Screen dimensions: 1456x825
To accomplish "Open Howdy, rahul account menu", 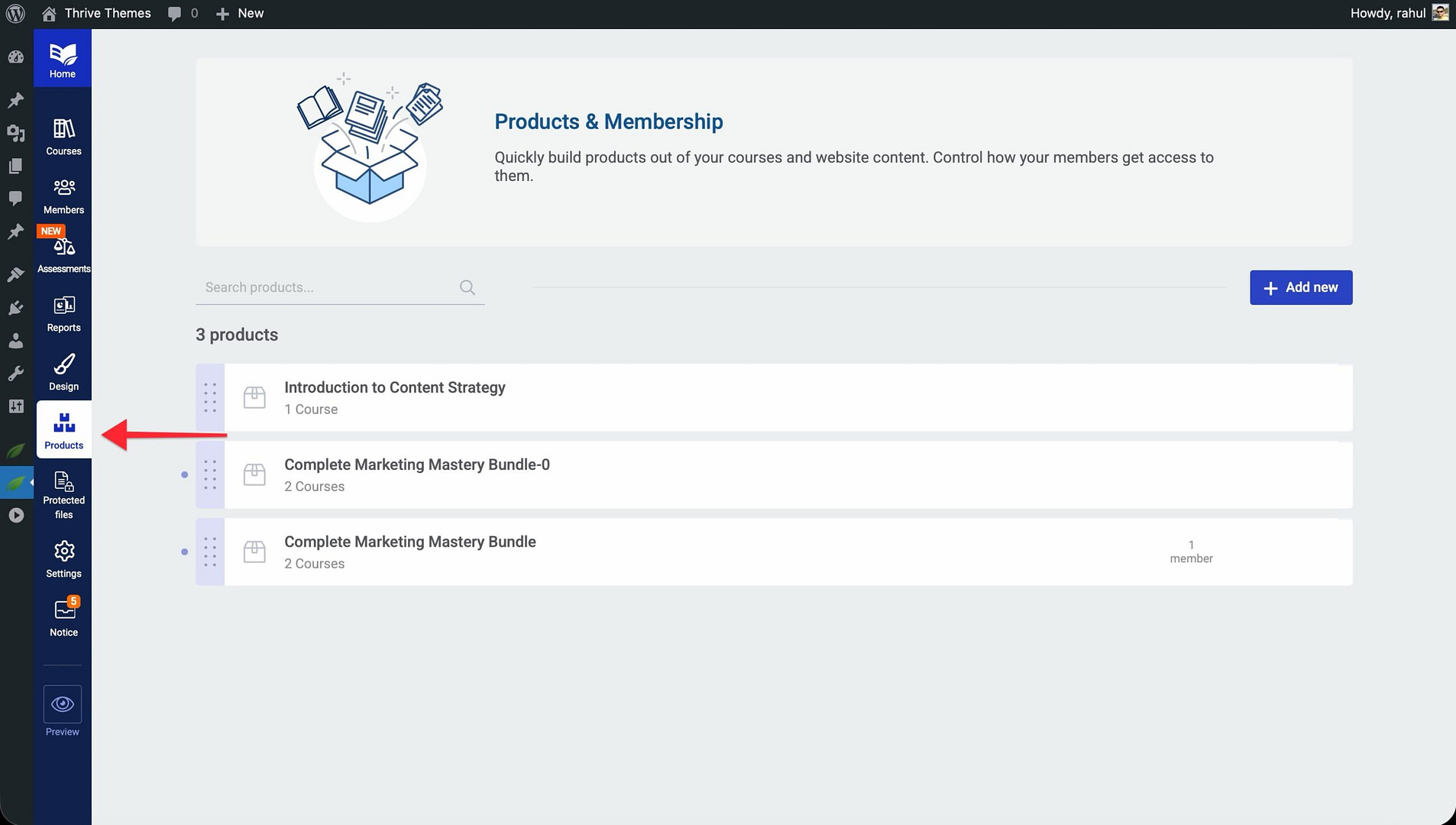I will [1387, 13].
